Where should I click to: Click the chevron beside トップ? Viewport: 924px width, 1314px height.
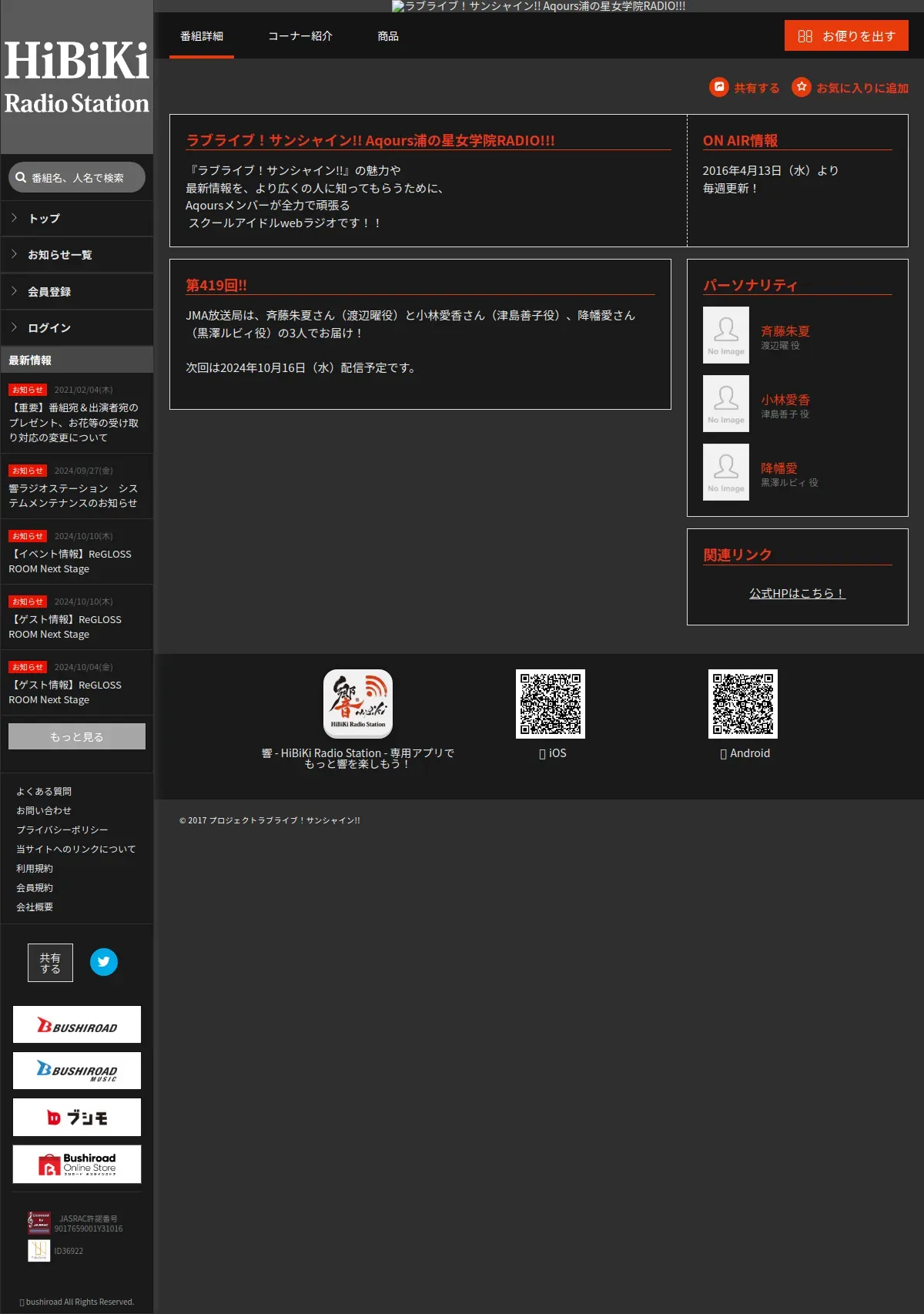pyautogui.click(x=14, y=218)
